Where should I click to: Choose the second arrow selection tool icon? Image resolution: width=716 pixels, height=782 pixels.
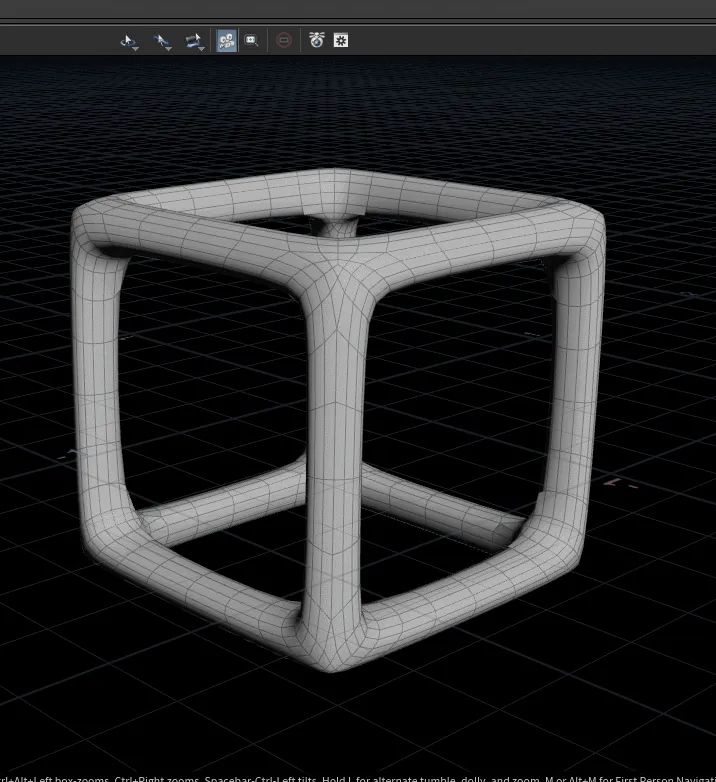[162, 41]
